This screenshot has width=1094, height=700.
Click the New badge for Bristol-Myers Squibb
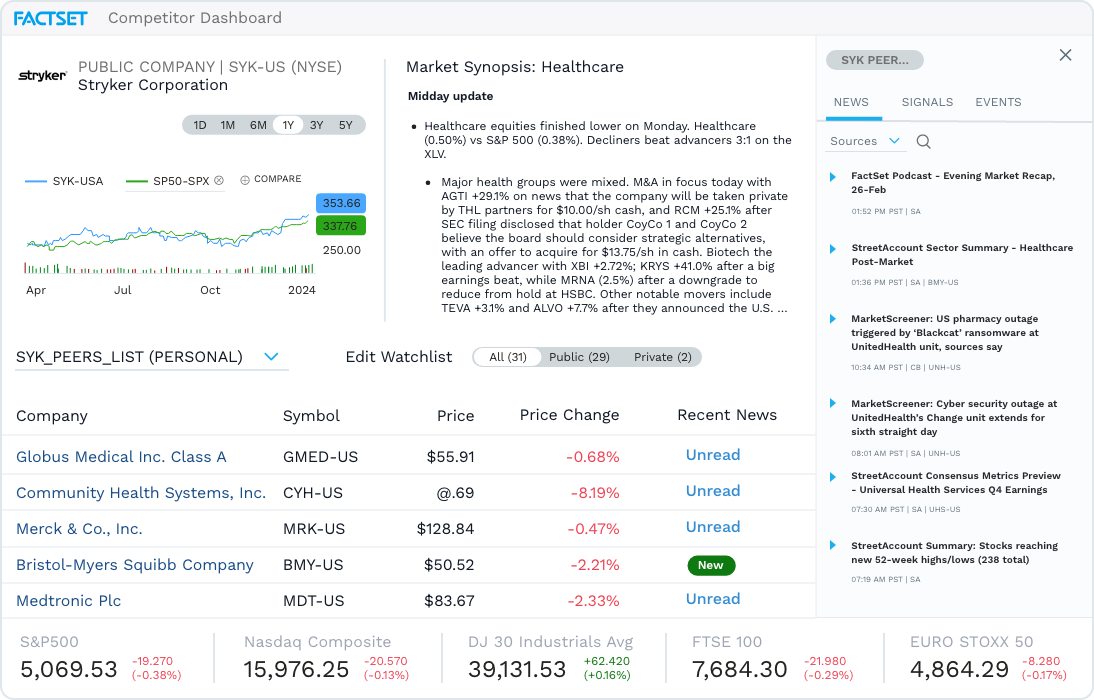click(x=711, y=565)
